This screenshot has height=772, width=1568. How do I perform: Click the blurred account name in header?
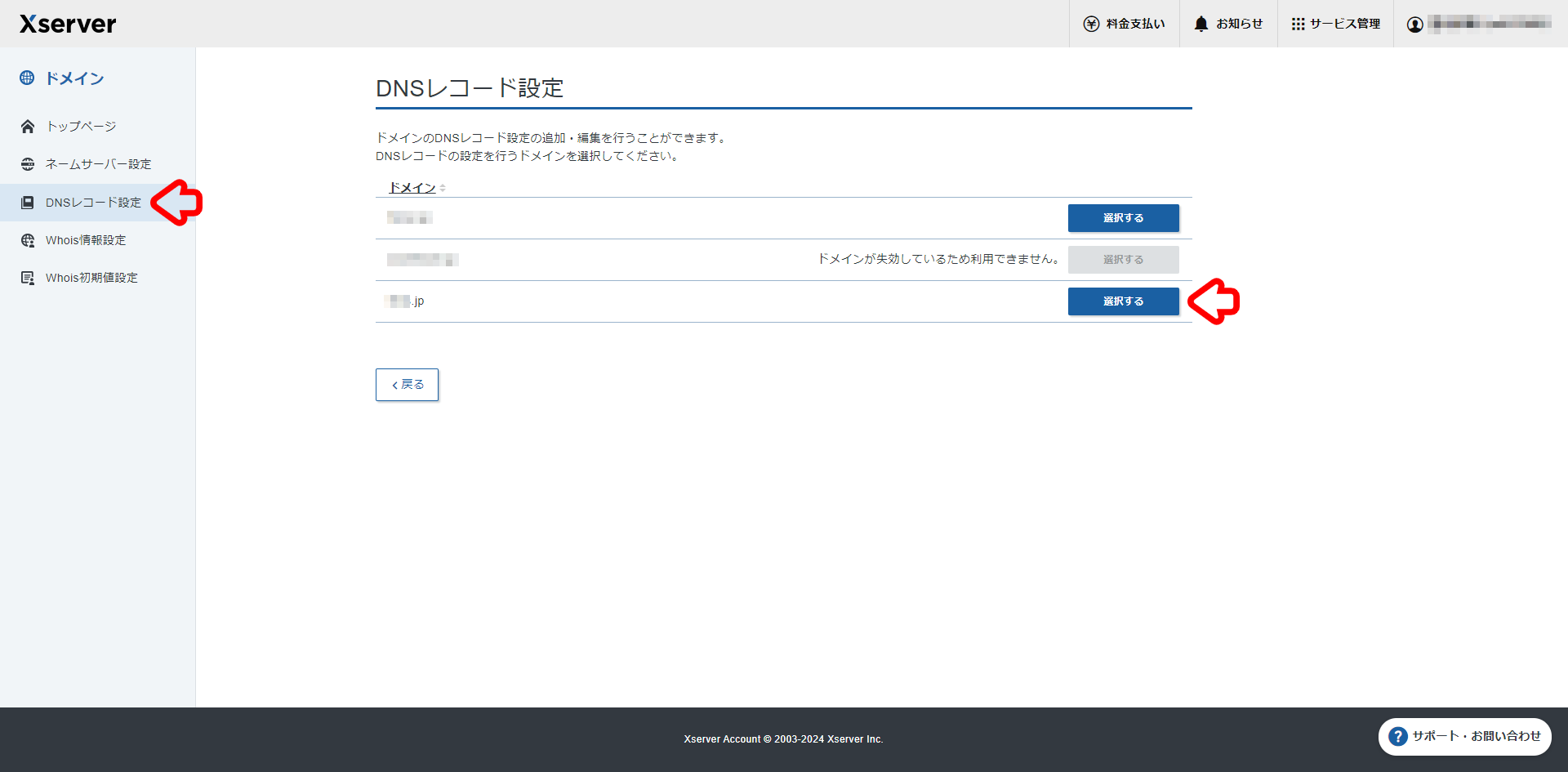coord(1490,24)
